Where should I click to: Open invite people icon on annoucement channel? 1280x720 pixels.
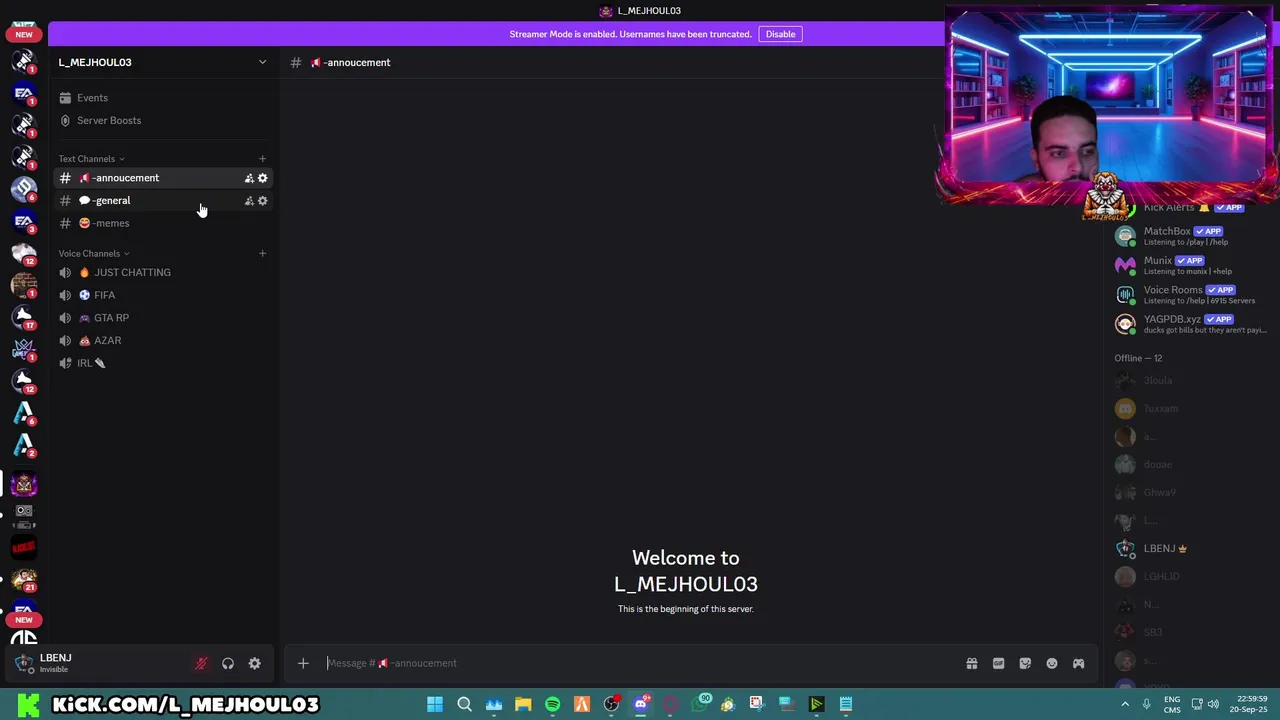click(x=249, y=178)
